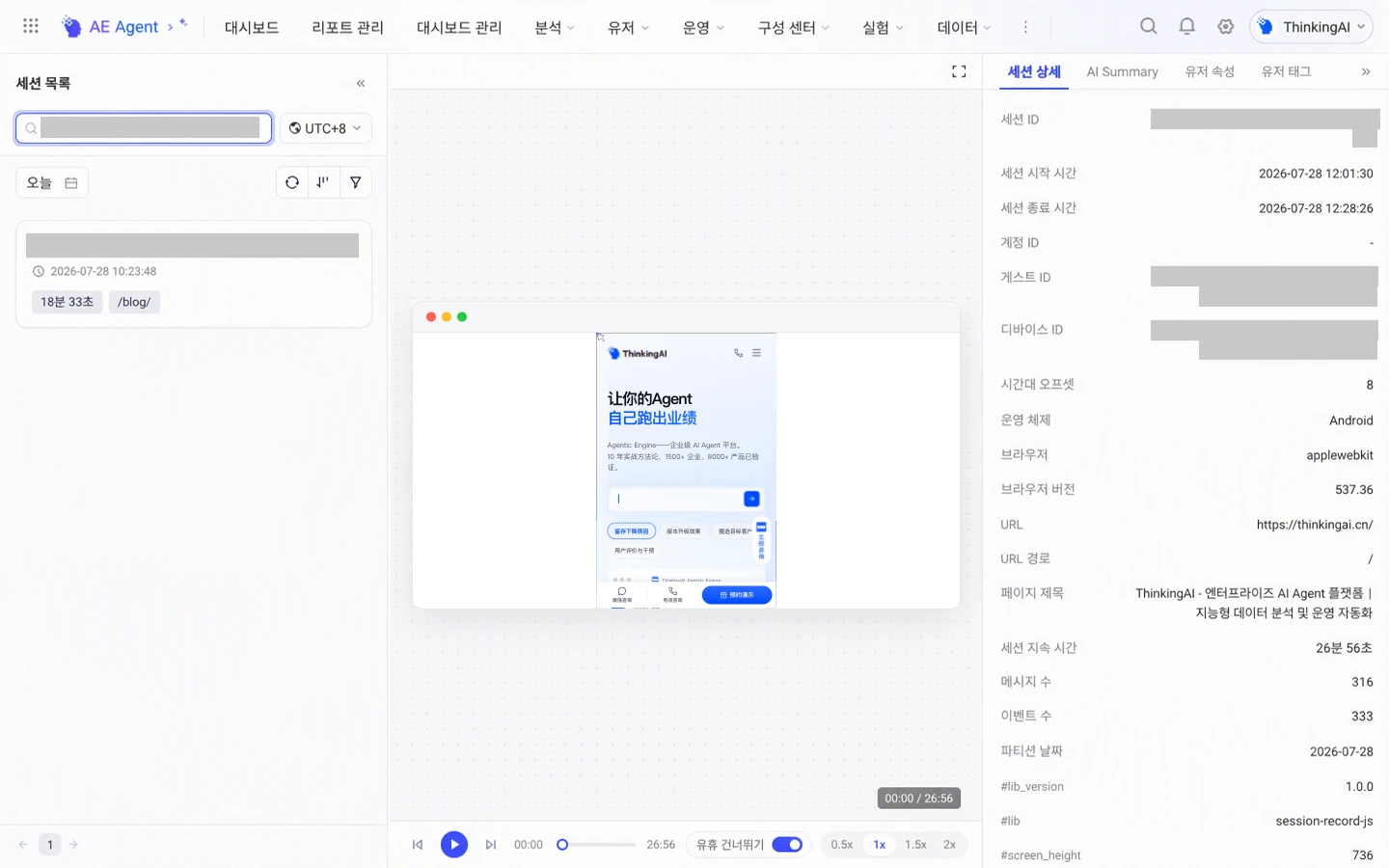Jump to the previous session
The height and width of the screenshot is (868, 1389).
point(418,845)
